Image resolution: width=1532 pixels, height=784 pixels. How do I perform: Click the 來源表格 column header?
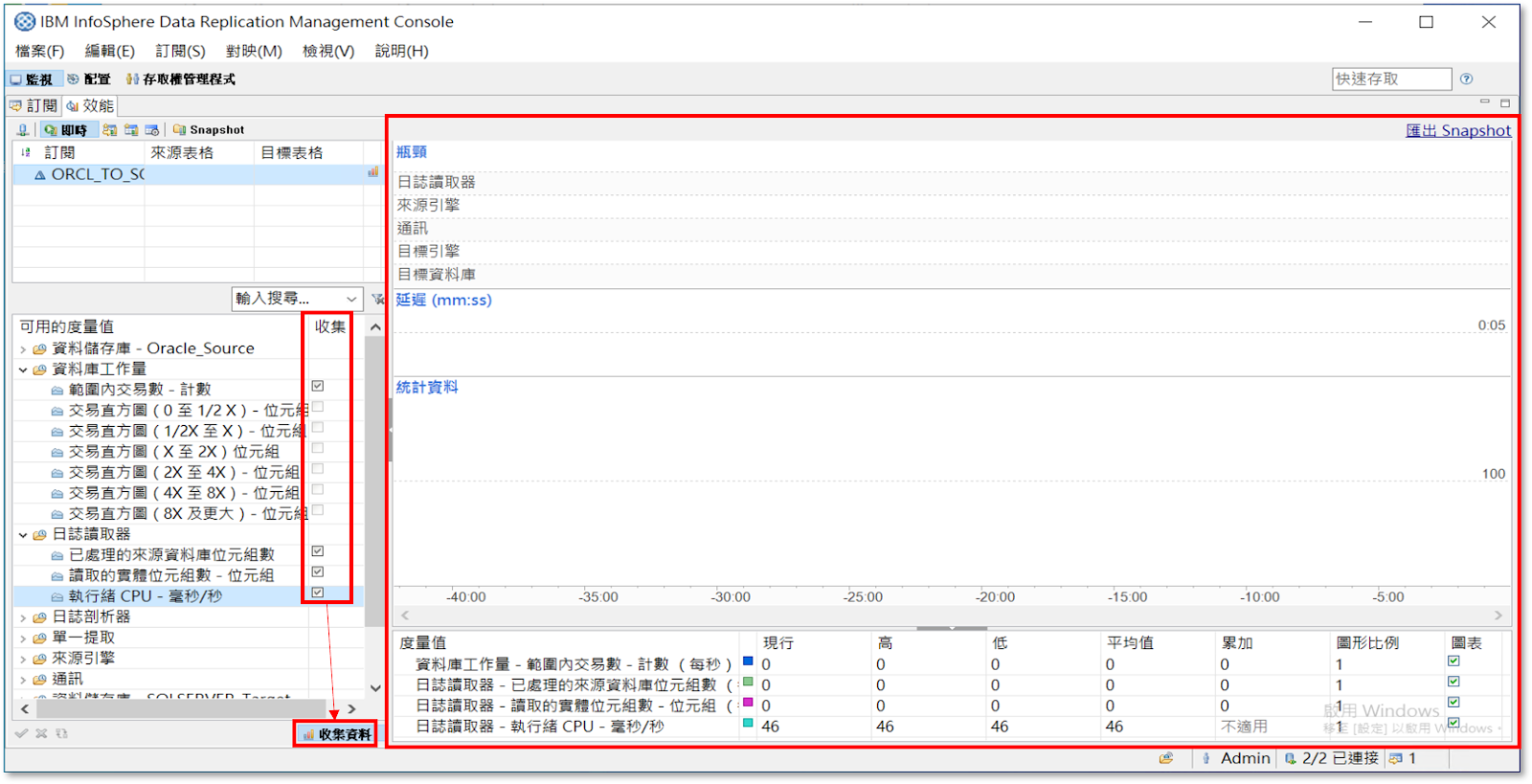click(x=198, y=153)
